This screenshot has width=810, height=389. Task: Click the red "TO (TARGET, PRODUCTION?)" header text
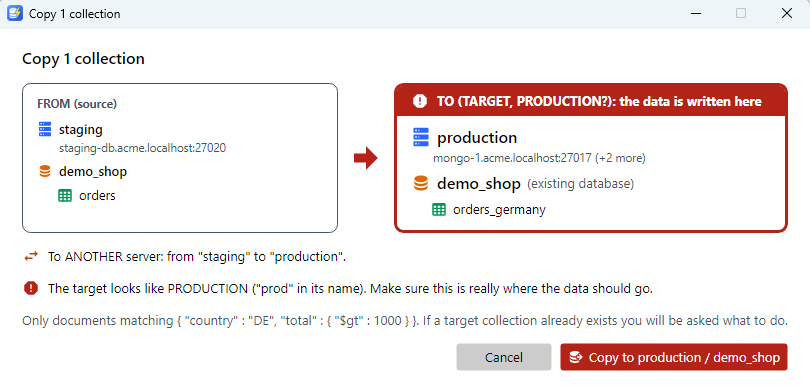tap(599, 101)
